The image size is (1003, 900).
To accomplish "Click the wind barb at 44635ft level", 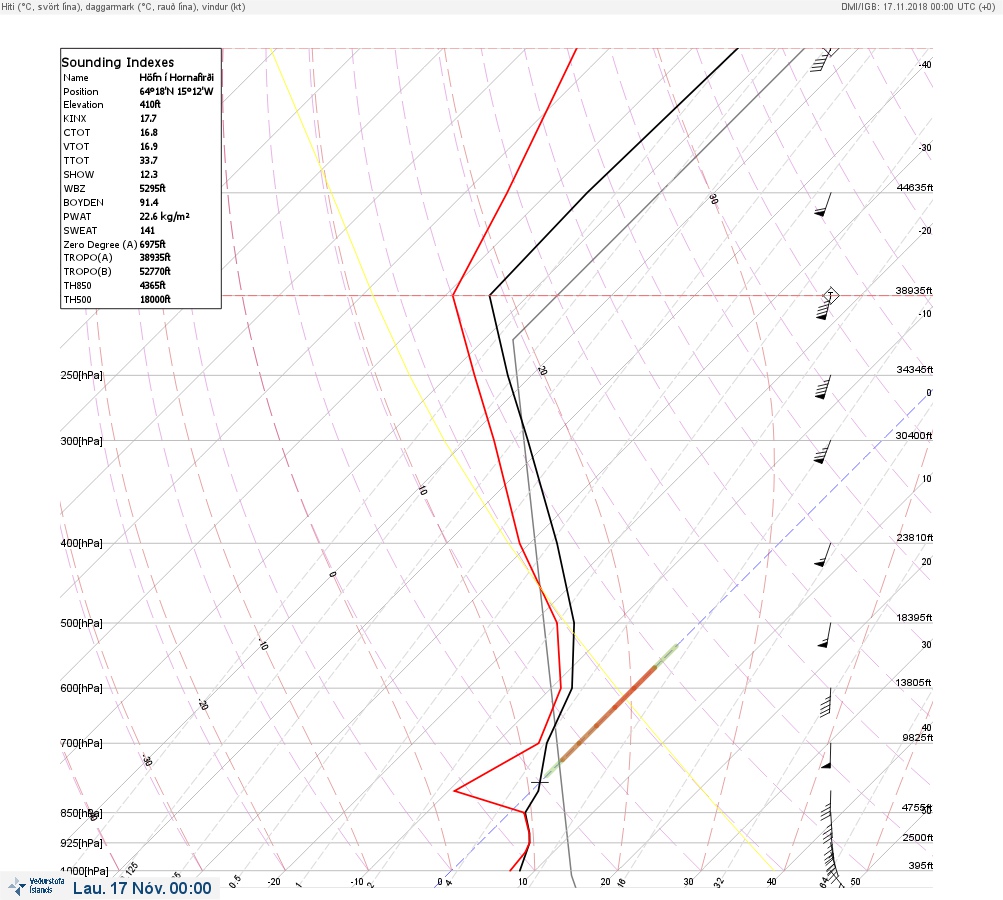I will (x=823, y=205).
